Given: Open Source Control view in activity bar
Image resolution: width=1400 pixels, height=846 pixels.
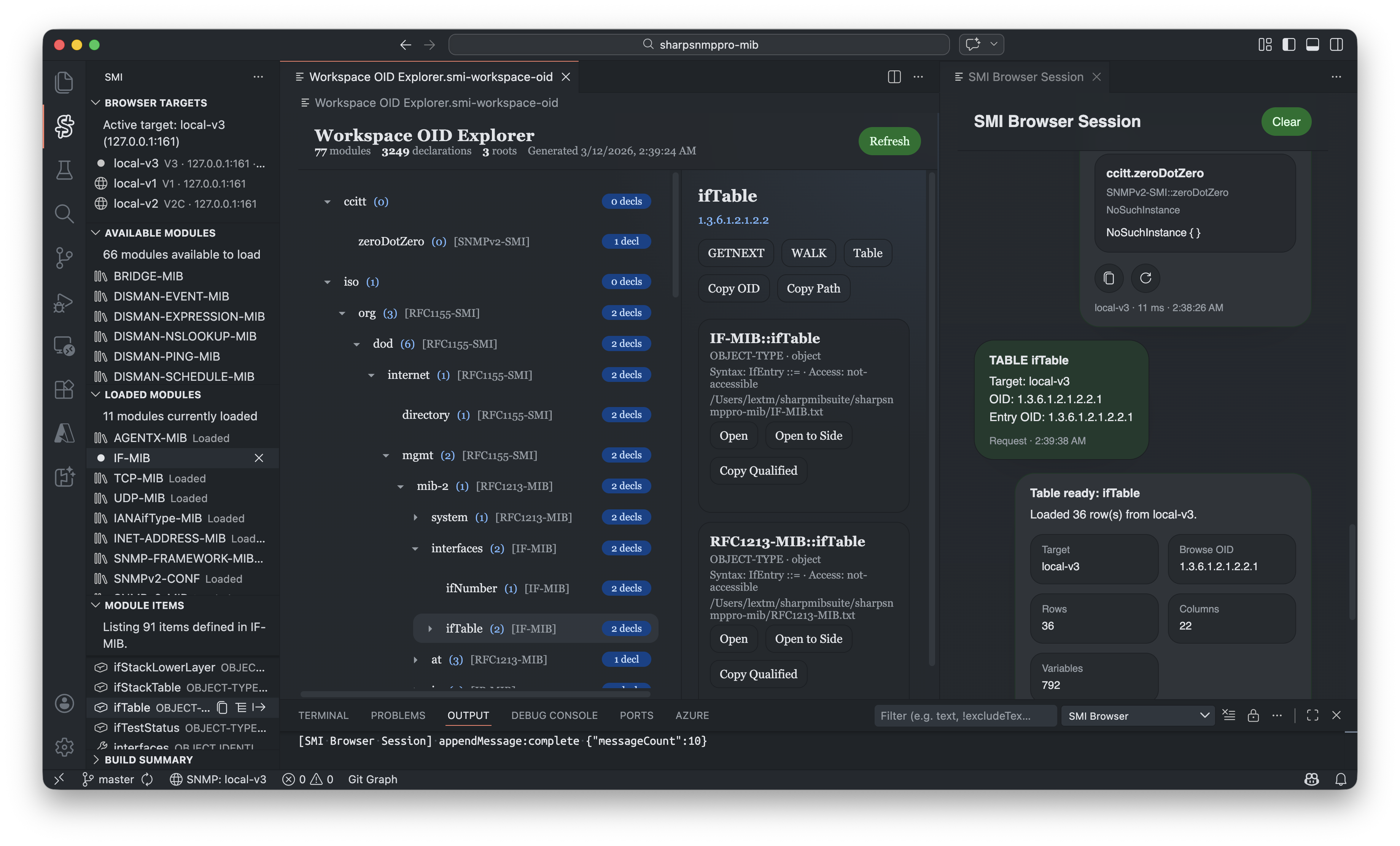Looking at the screenshot, I should pyautogui.click(x=64, y=258).
